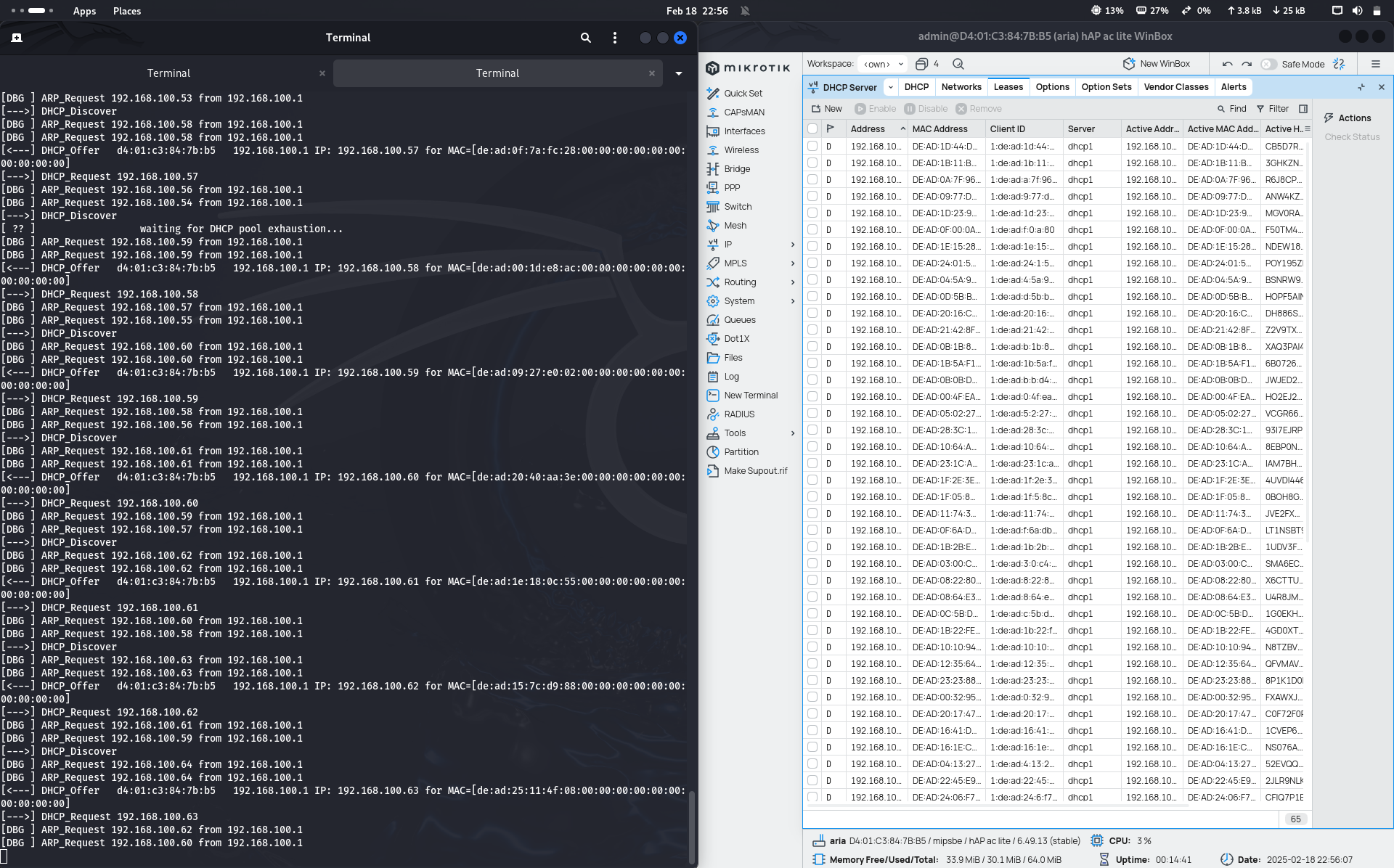Open the Wireless sidebar item

(741, 150)
